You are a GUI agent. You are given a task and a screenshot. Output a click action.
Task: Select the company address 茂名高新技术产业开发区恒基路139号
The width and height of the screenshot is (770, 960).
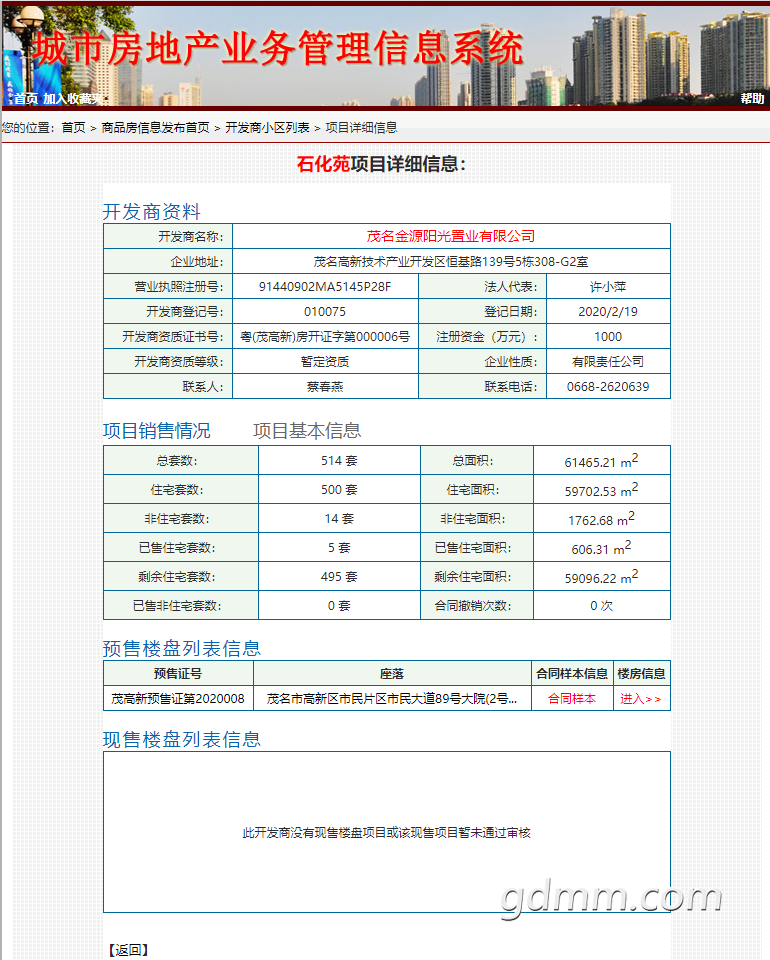coord(451,261)
